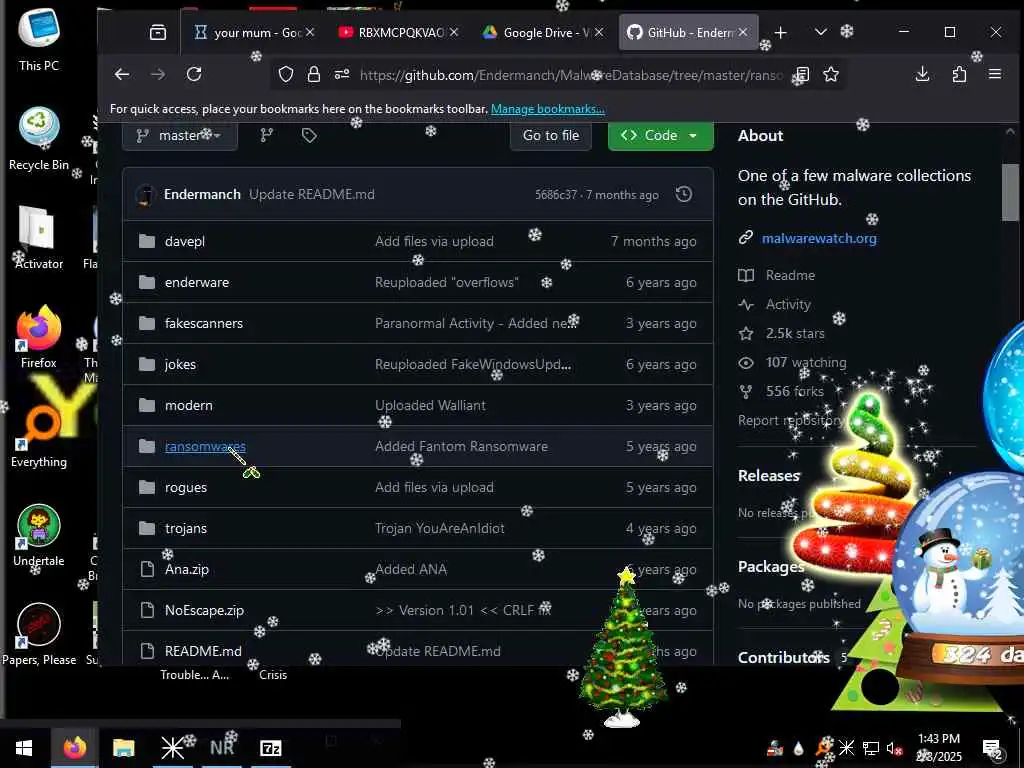Click the Go to file button
This screenshot has height=768, width=1024.
[551, 136]
